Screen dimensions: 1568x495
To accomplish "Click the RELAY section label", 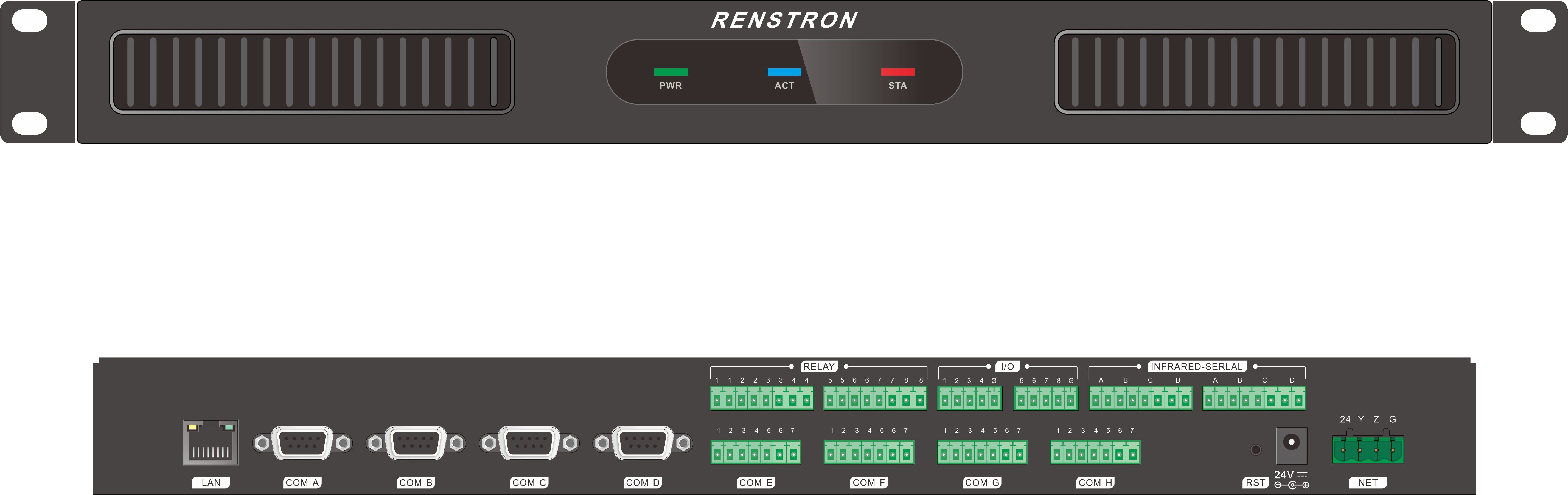I will [819, 367].
